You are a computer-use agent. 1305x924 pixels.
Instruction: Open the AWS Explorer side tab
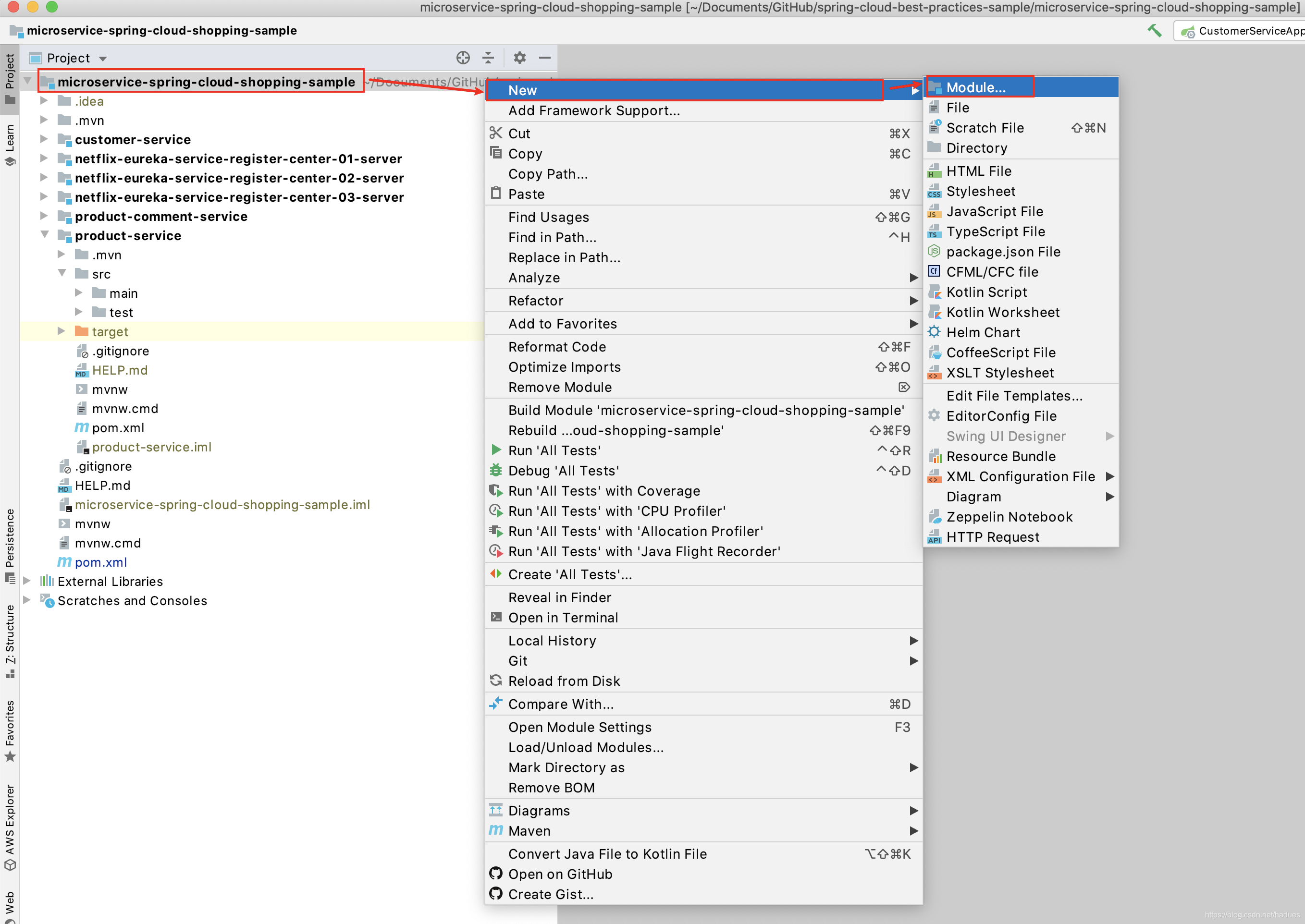(10, 827)
